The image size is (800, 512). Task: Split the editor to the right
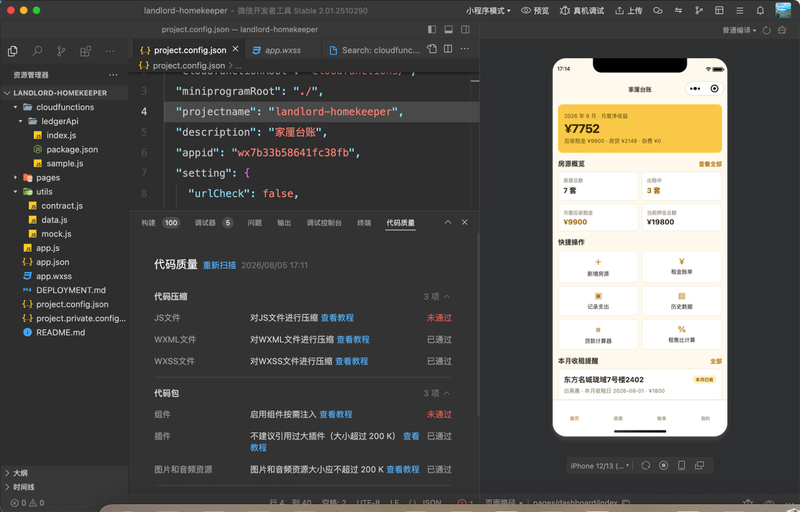(448, 49)
